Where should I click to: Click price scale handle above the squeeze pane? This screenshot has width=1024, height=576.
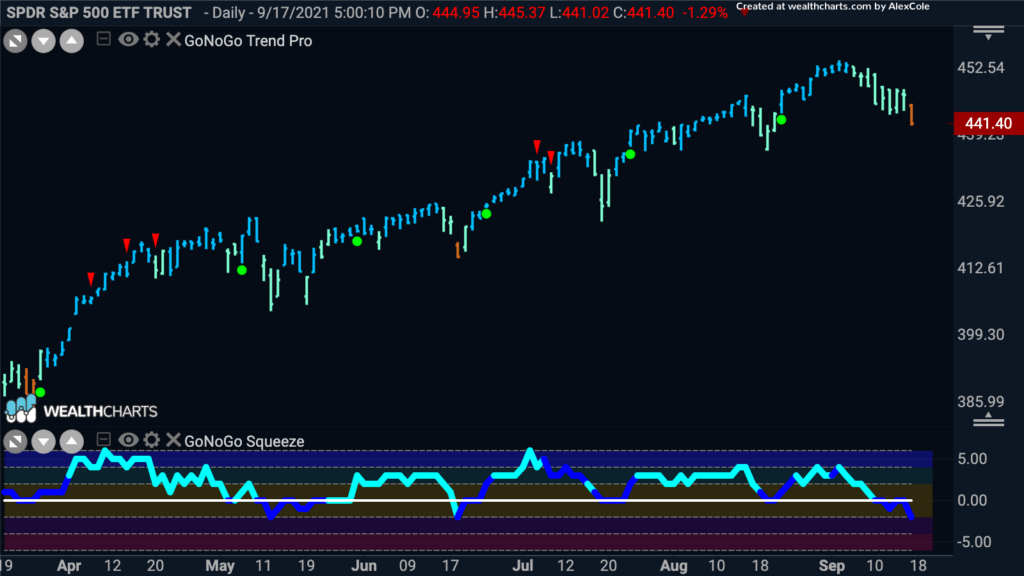(x=988, y=420)
